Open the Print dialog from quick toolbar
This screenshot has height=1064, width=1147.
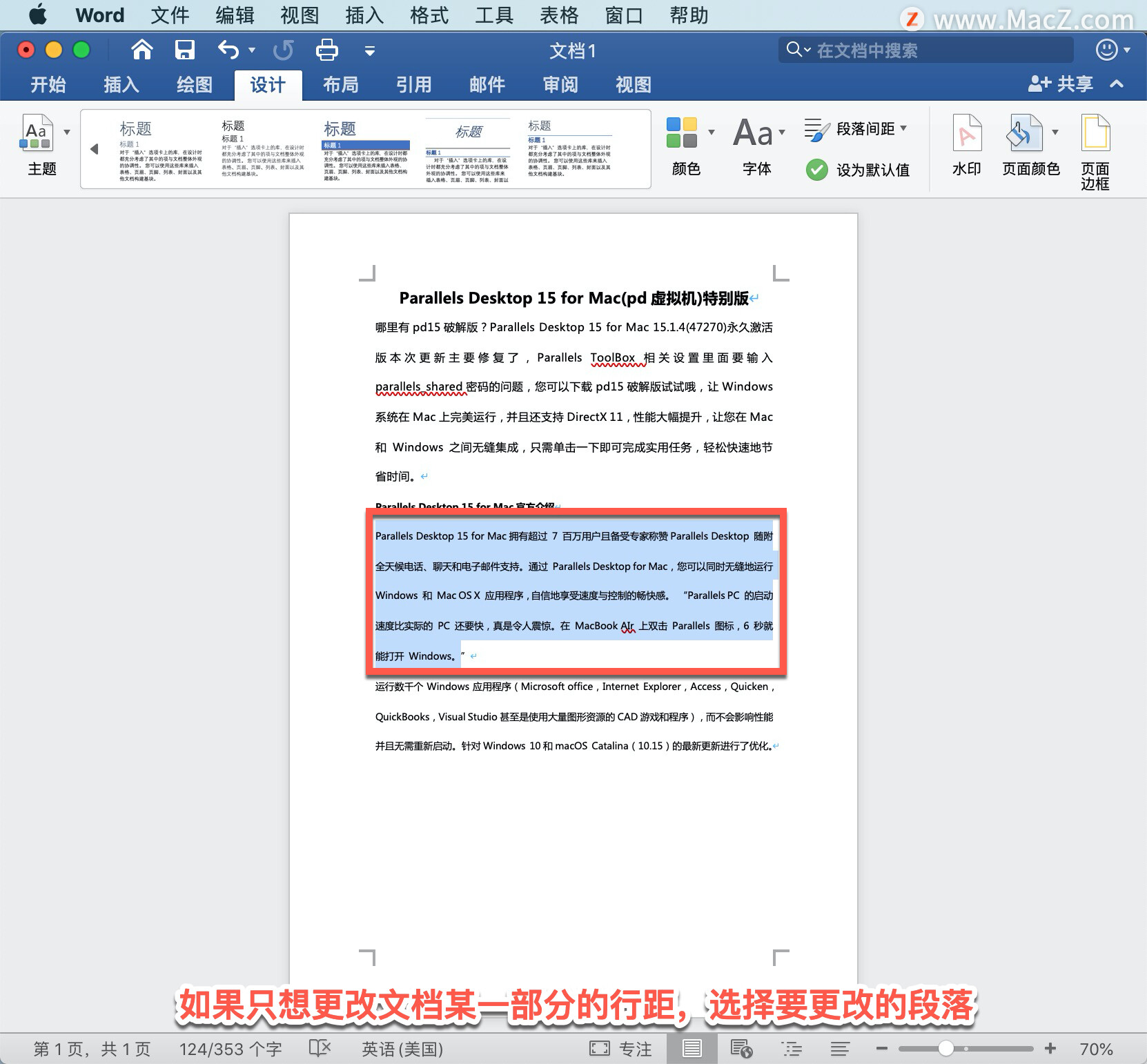326,50
